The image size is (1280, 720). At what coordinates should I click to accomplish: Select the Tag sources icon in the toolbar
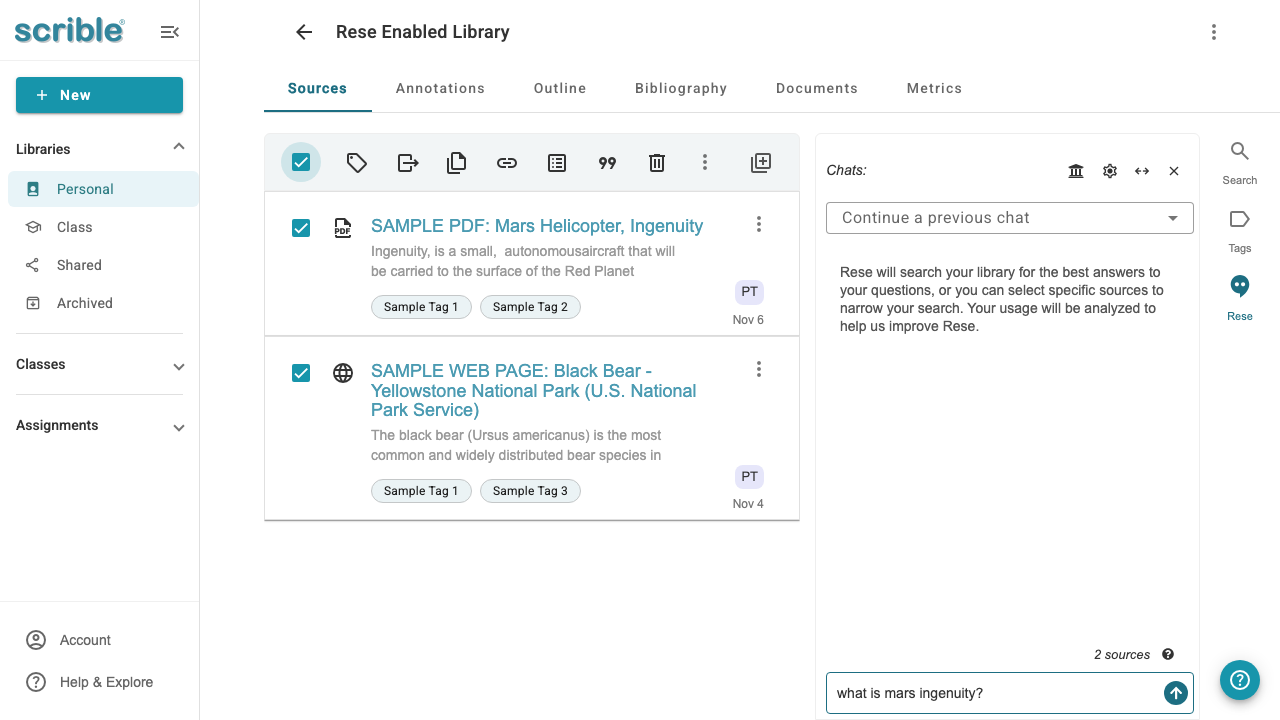coord(356,162)
